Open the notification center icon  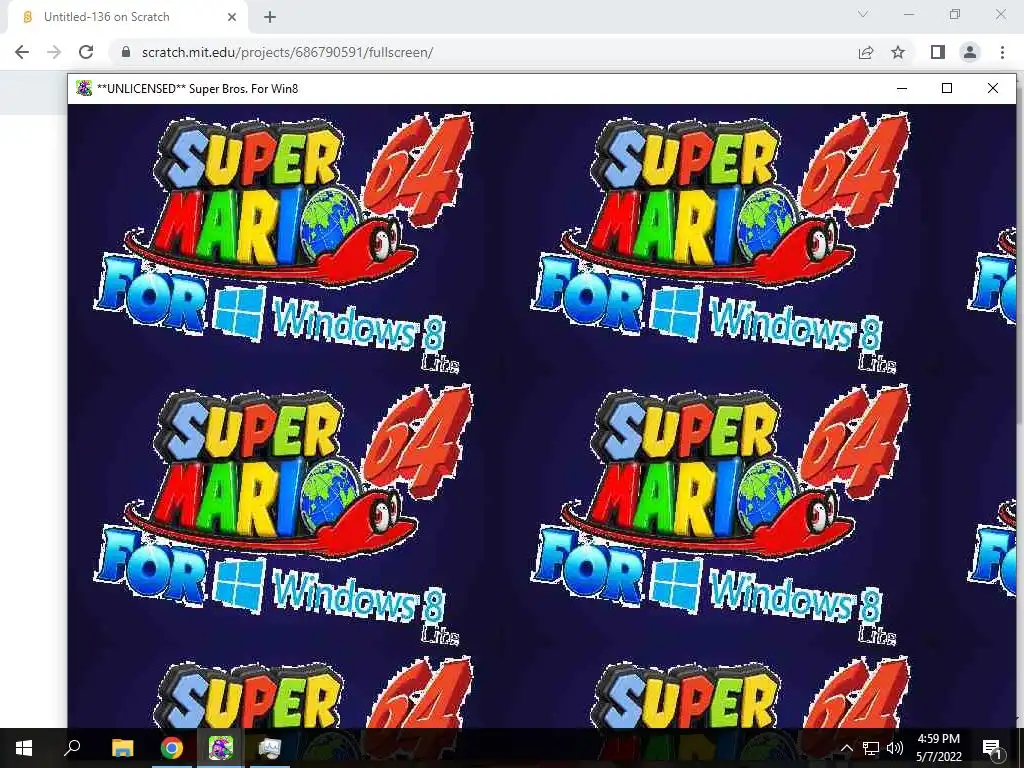point(992,748)
